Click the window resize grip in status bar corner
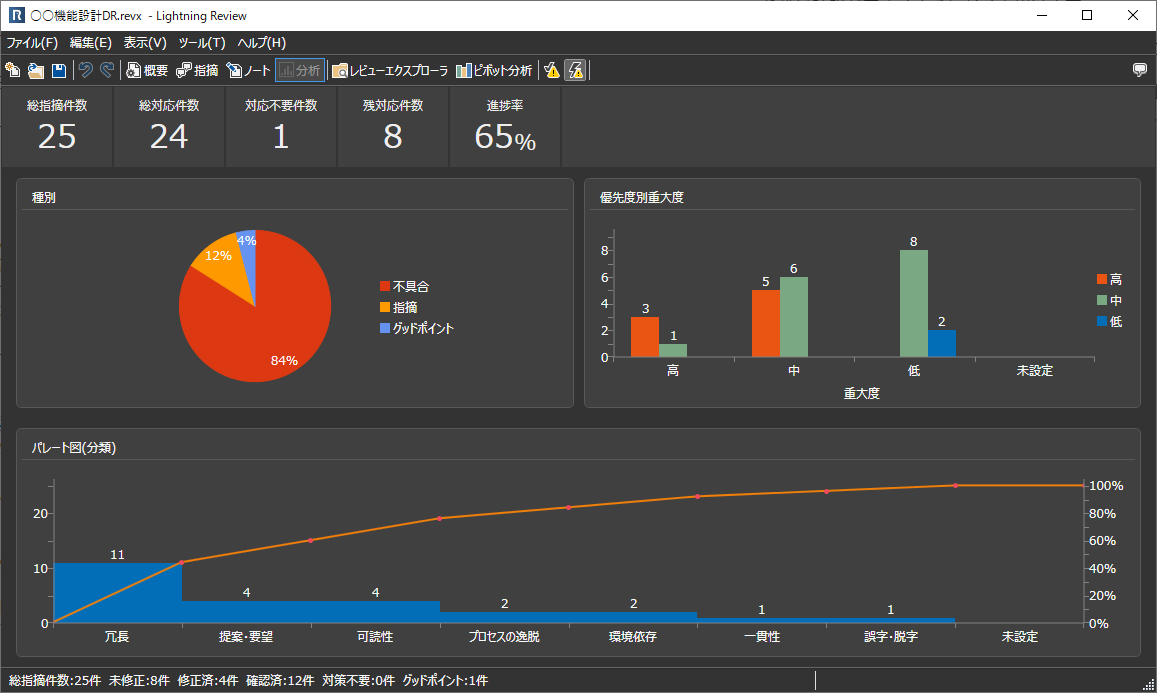This screenshot has width=1157, height=693. pos(1148,684)
